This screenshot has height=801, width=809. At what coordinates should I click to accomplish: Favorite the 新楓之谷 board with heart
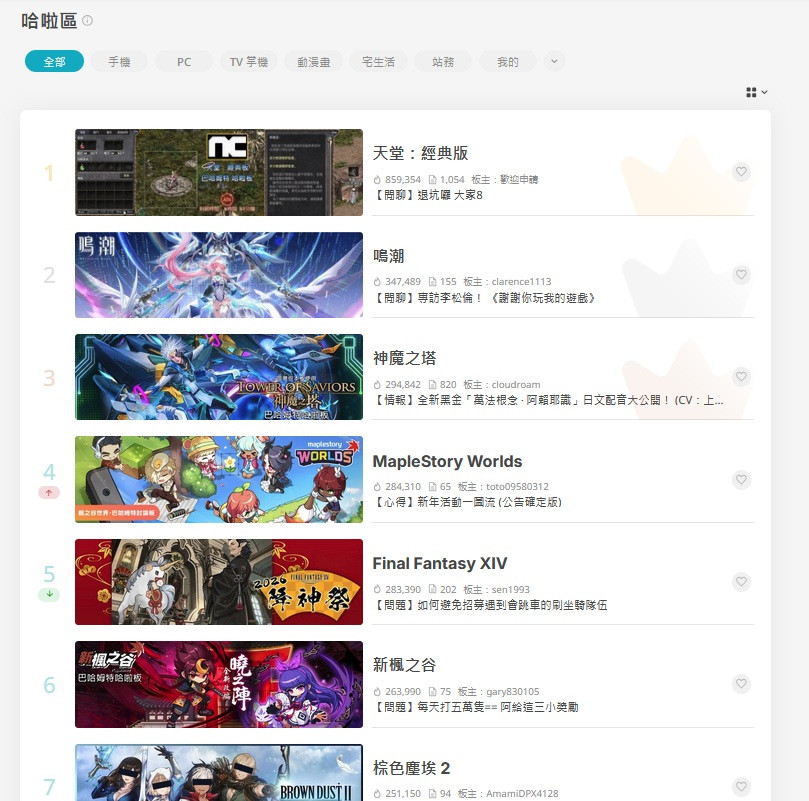(x=741, y=684)
